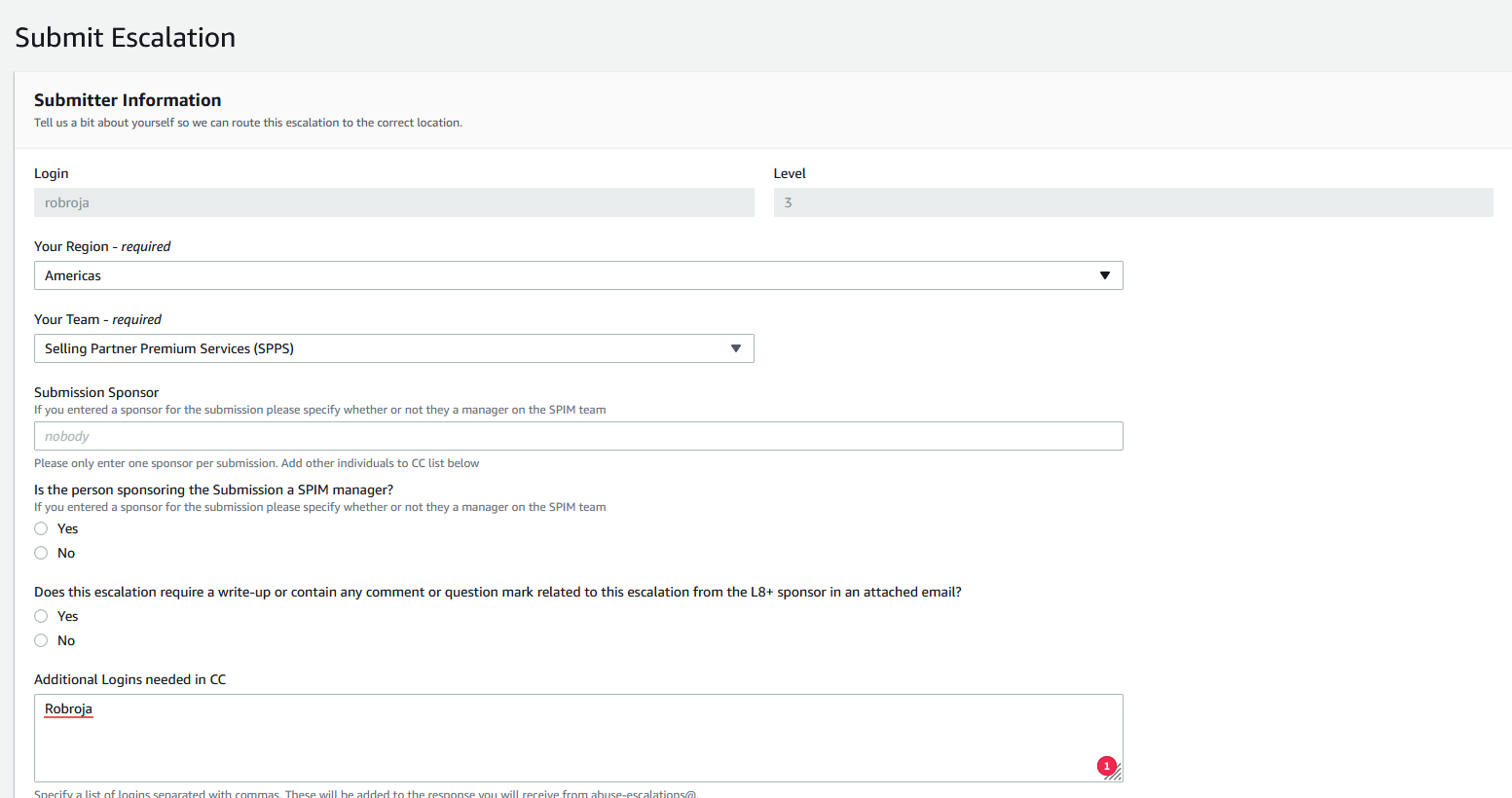Click the CC textarea resize handle
The width and height of the screenshot is (1512, 798).
[1116, 775]
